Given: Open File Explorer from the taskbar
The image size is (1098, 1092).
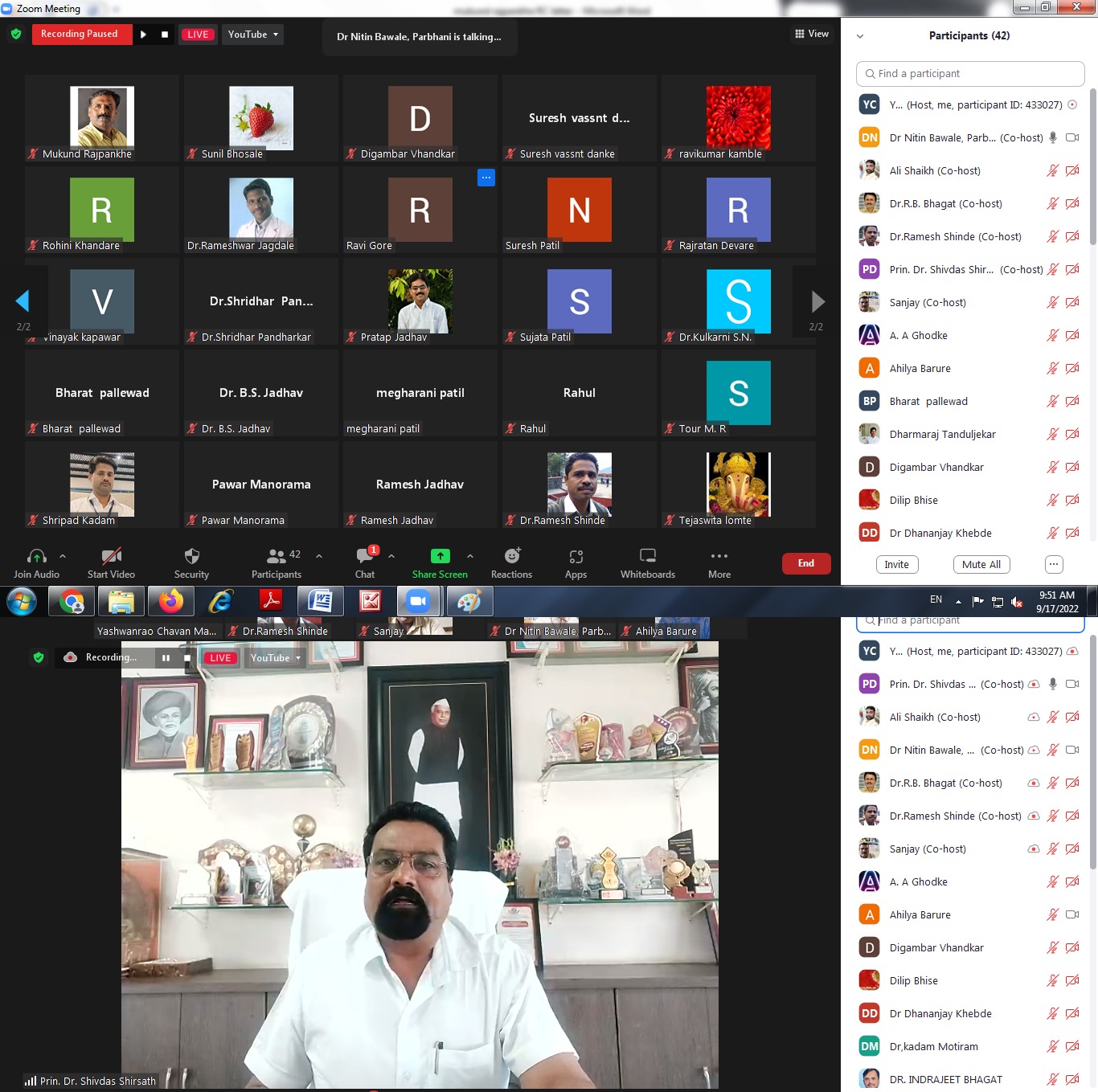Looking at the screenshot, I should pyautogui.click(x=121, y=601).
